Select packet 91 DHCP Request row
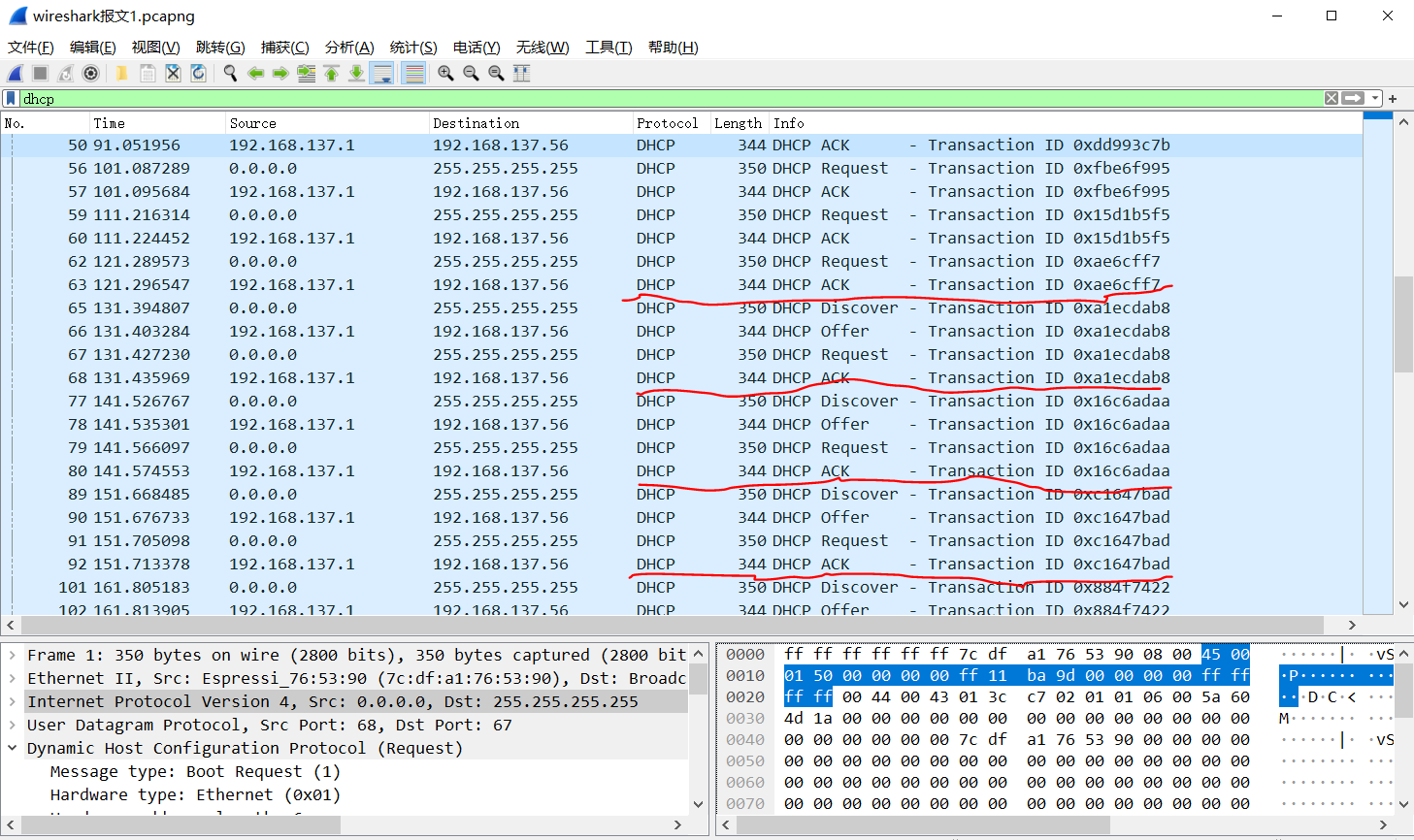This screenshot has width=1414, height=840. (x=682, y=540)
